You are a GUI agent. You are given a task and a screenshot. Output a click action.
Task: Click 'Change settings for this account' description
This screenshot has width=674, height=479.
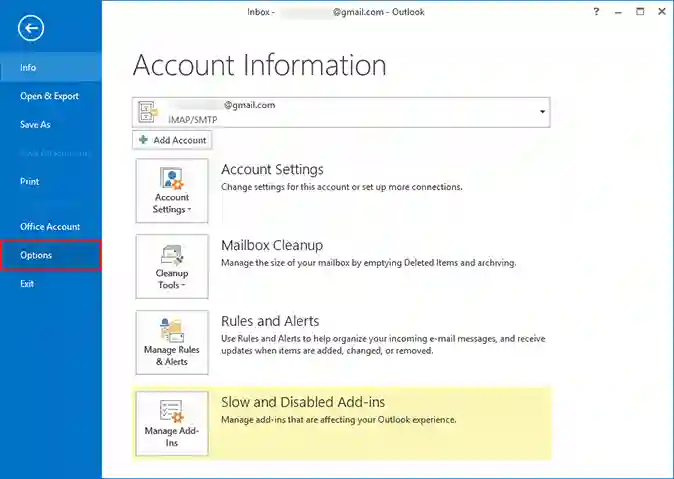(x=342, y=187)
